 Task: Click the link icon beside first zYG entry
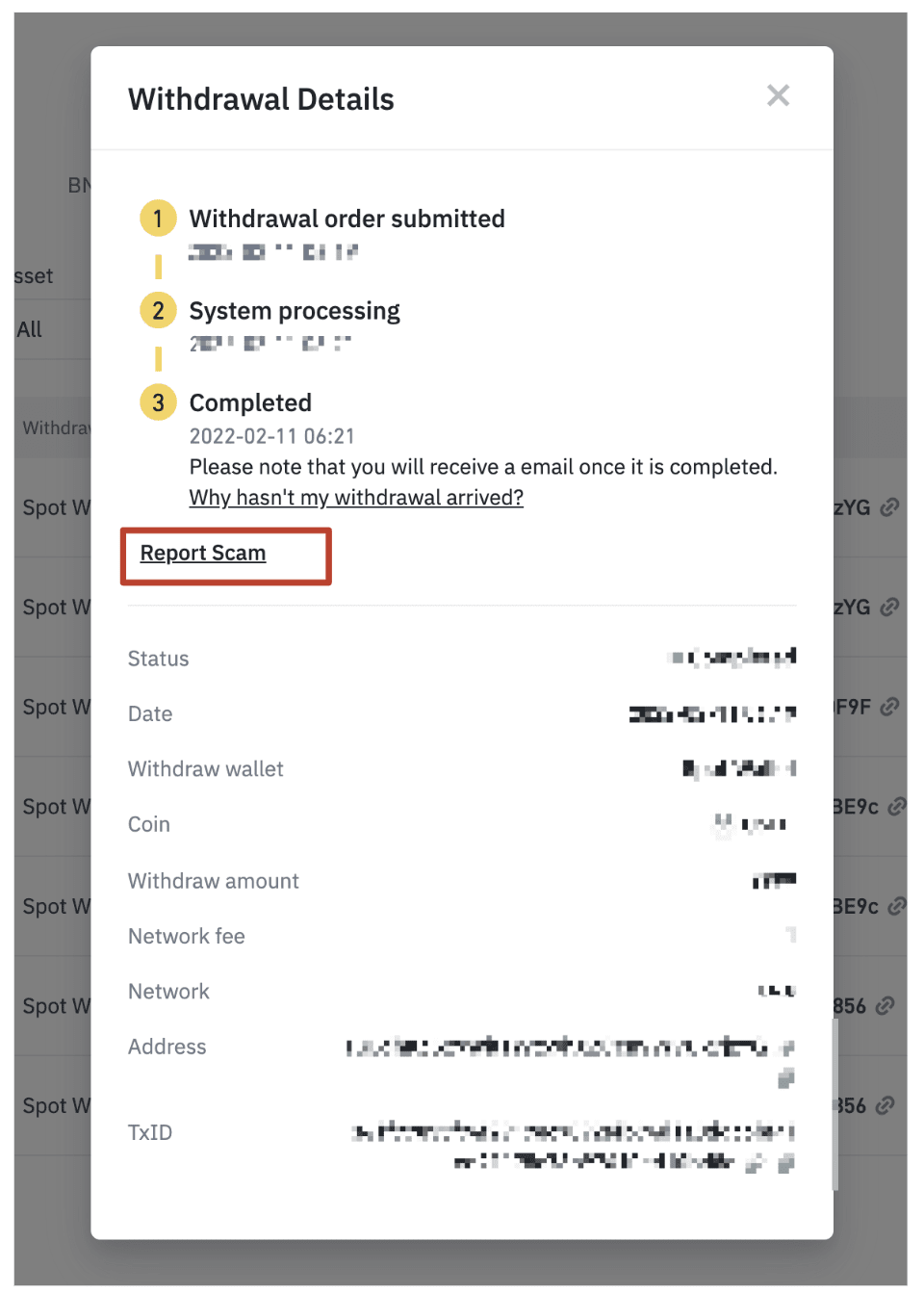click(x=890, y=507)
